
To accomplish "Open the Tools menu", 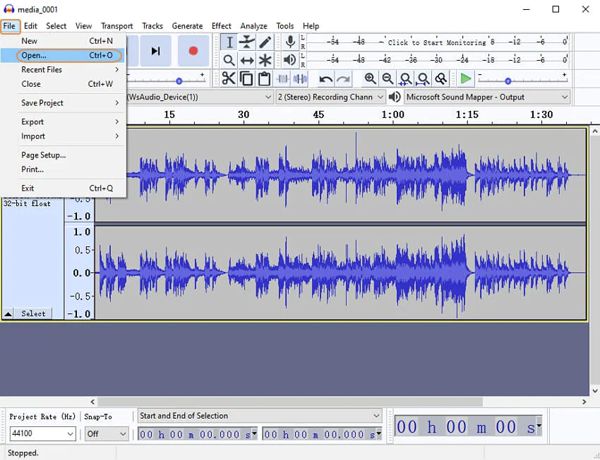I will tap(285, 26).
